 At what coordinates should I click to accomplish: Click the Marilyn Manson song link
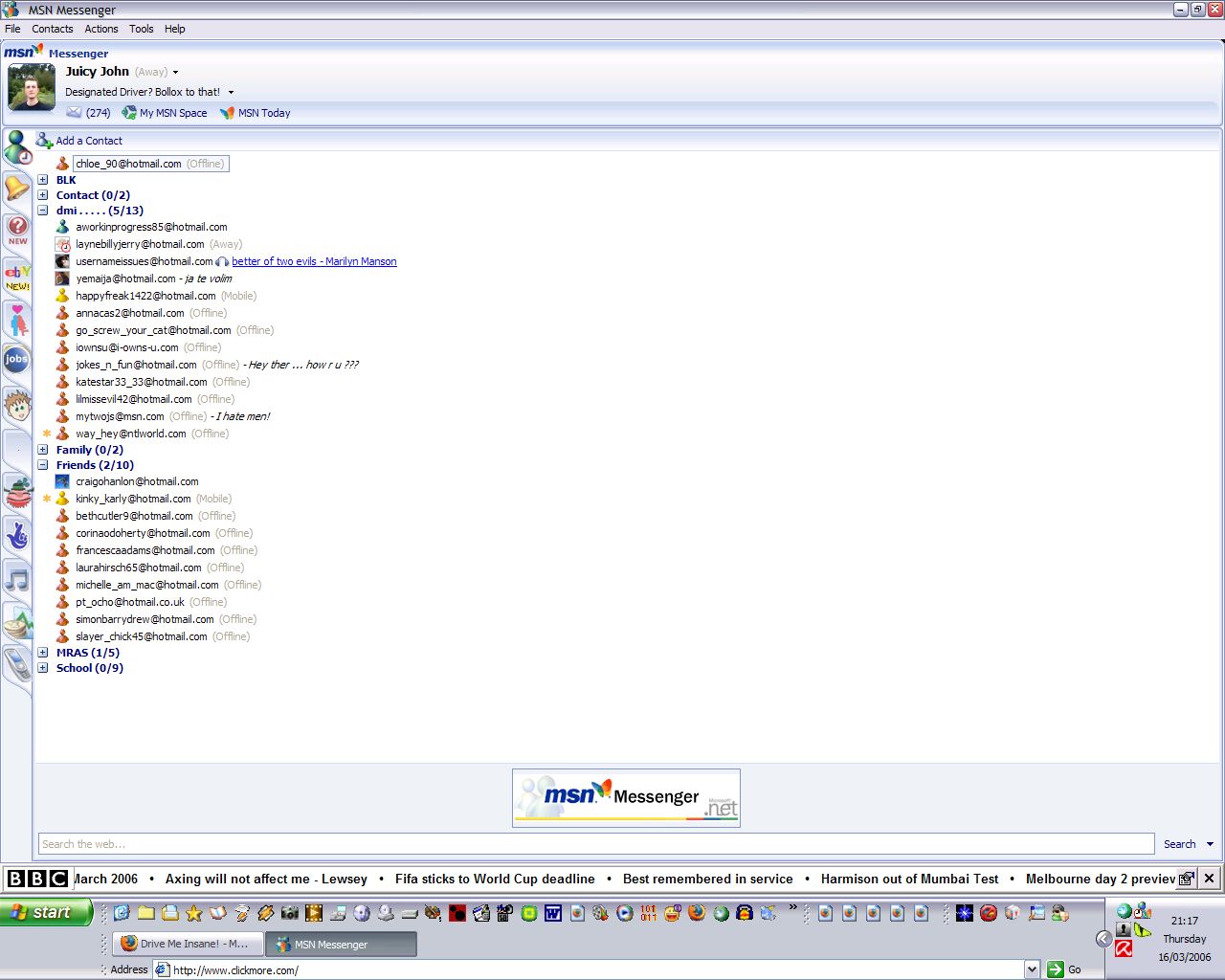coord(314,261)
